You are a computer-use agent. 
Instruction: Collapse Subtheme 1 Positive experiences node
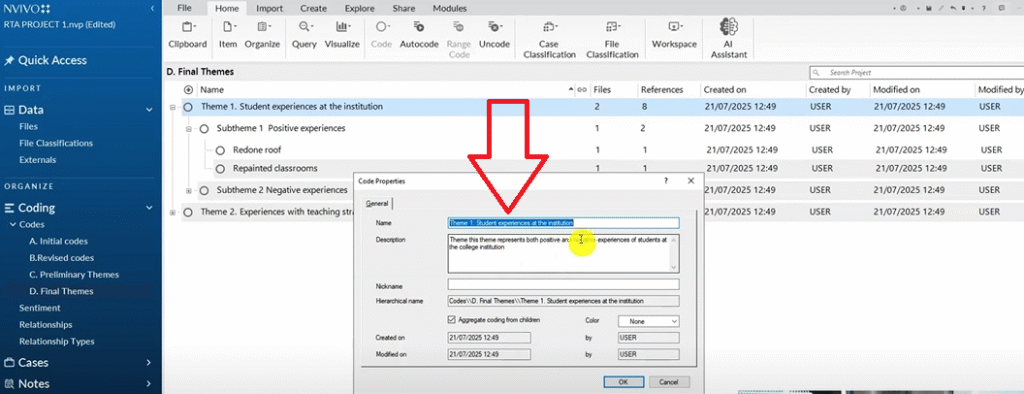point(189,129)
